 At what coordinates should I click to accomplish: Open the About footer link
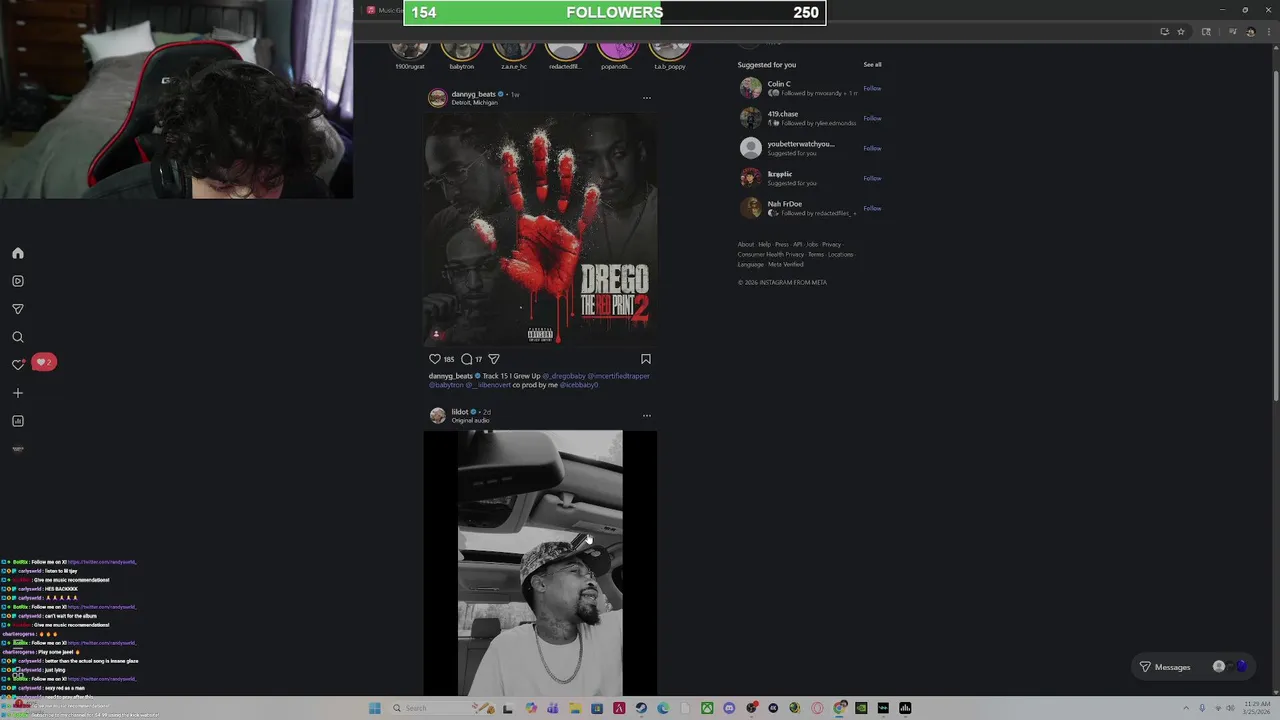click(x=746, y=244)
